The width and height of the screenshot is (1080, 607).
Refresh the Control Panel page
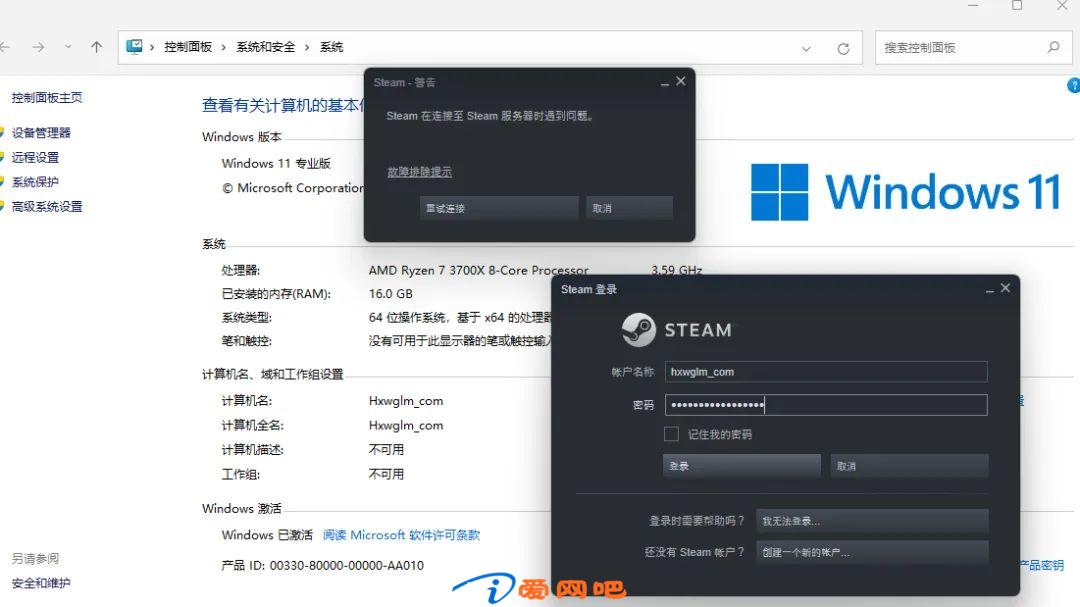coord(843,49)
